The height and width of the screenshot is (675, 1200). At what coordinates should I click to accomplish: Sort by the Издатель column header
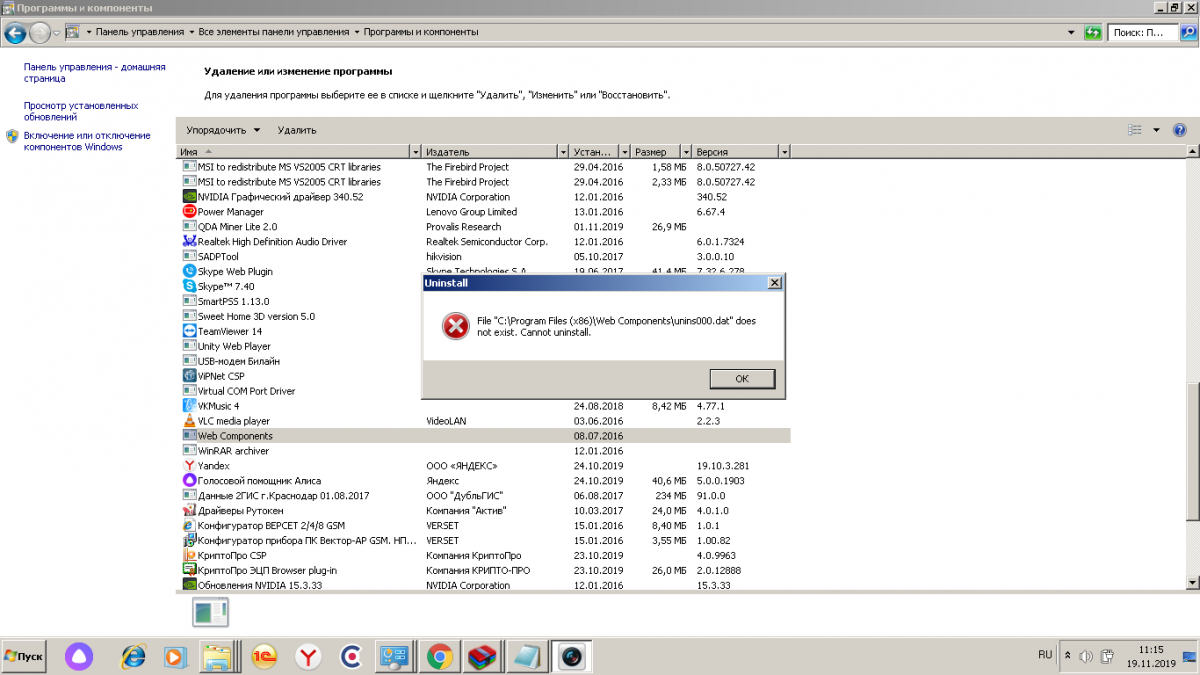click(488, 152)
